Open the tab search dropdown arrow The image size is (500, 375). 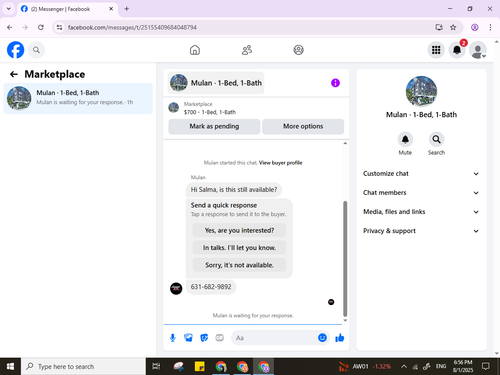click(9, 9)
